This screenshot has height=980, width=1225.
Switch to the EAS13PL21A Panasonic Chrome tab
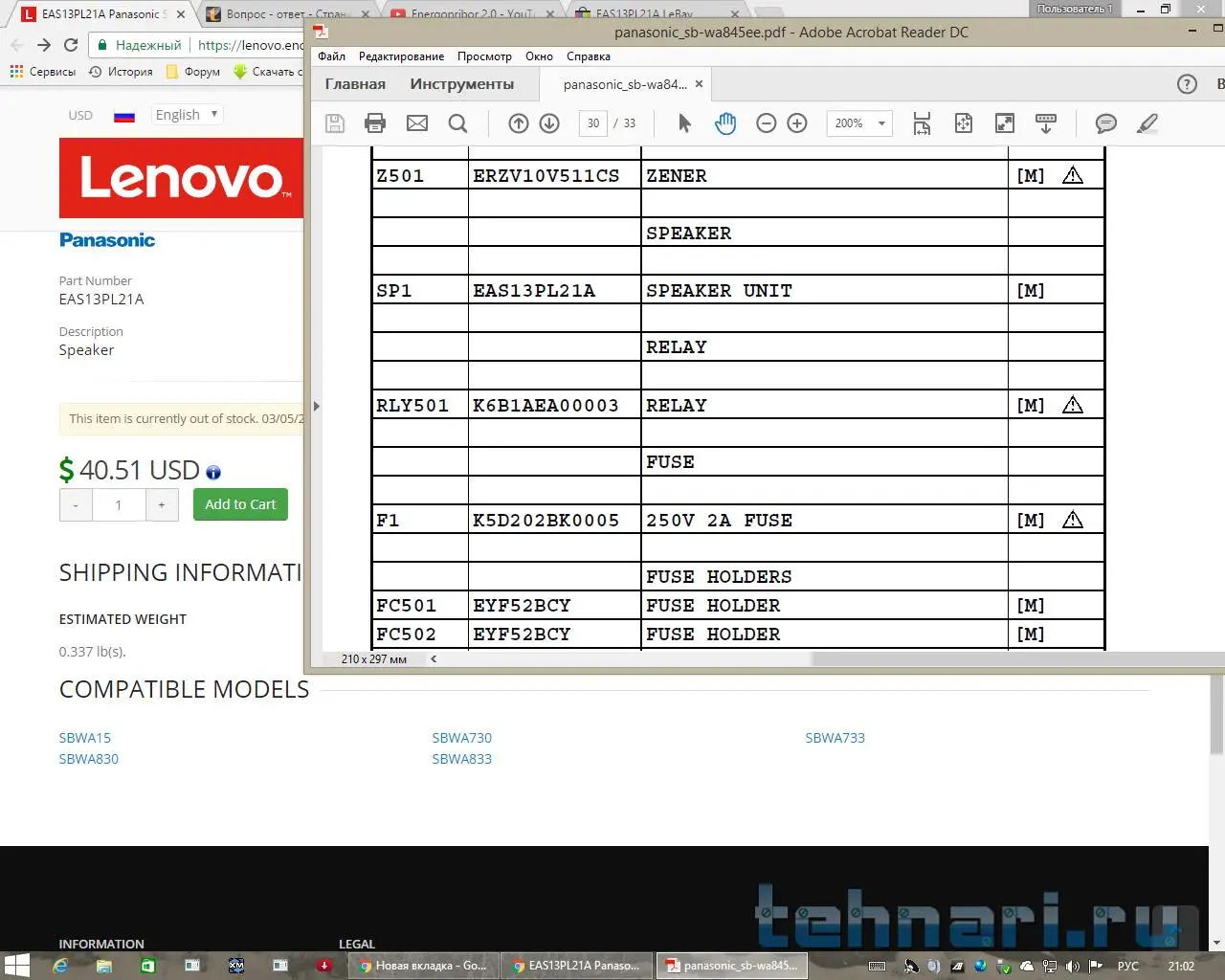103,14
